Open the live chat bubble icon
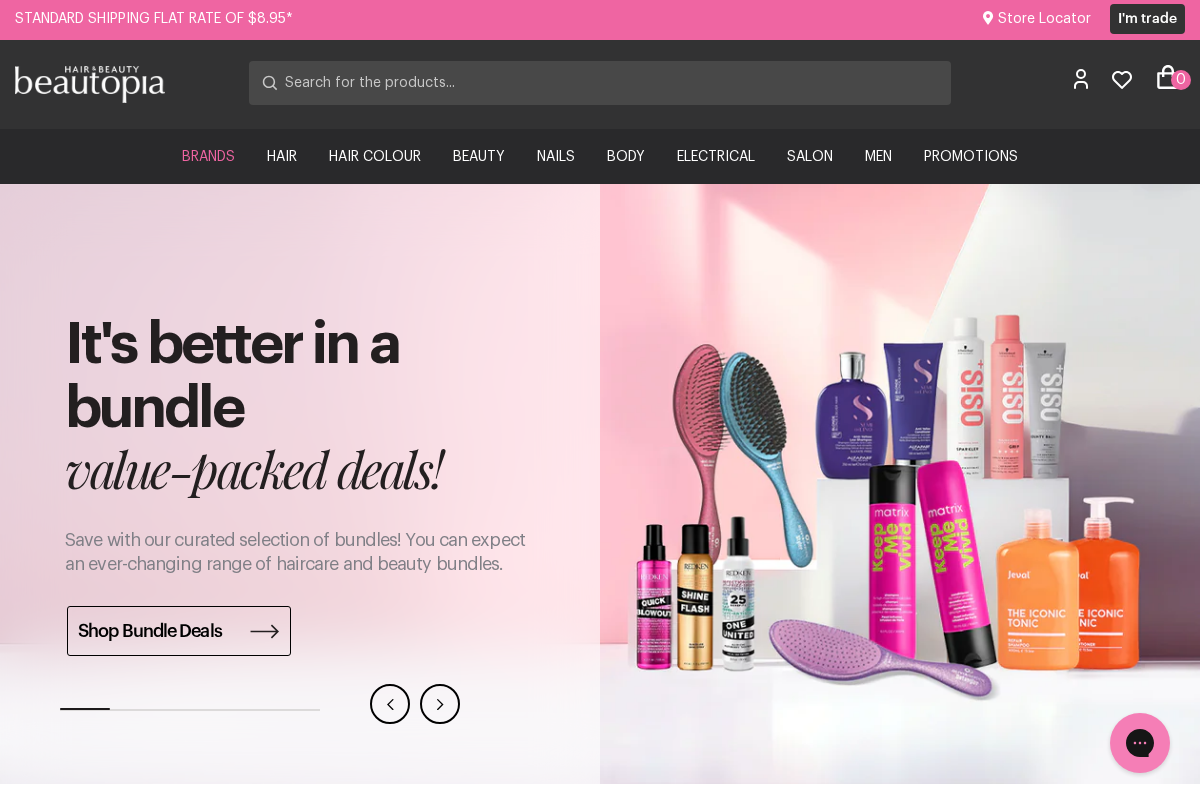1200x800 pixels. (1140, 743)
